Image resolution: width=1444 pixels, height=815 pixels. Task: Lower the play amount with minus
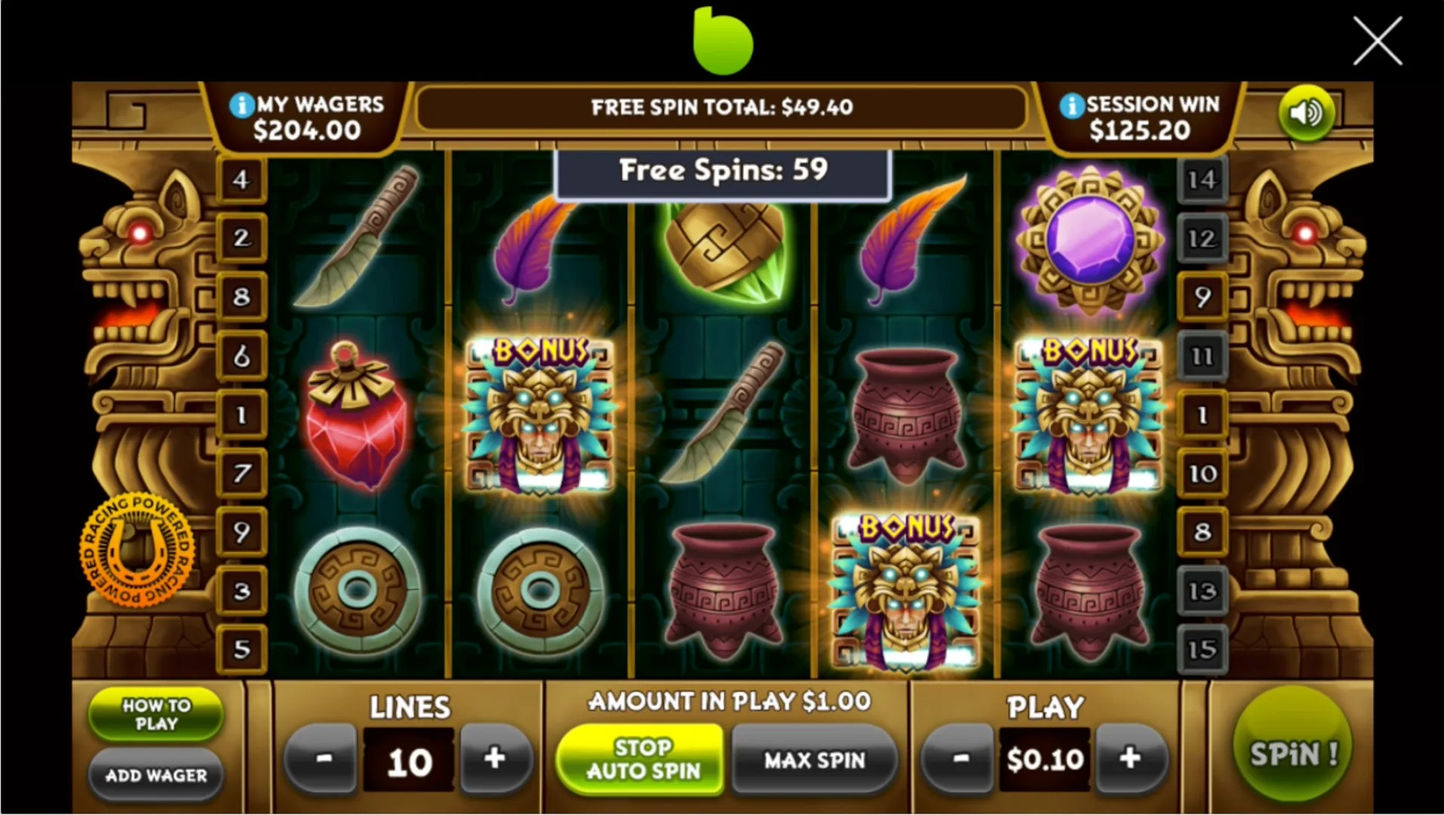tap(958, 759)
